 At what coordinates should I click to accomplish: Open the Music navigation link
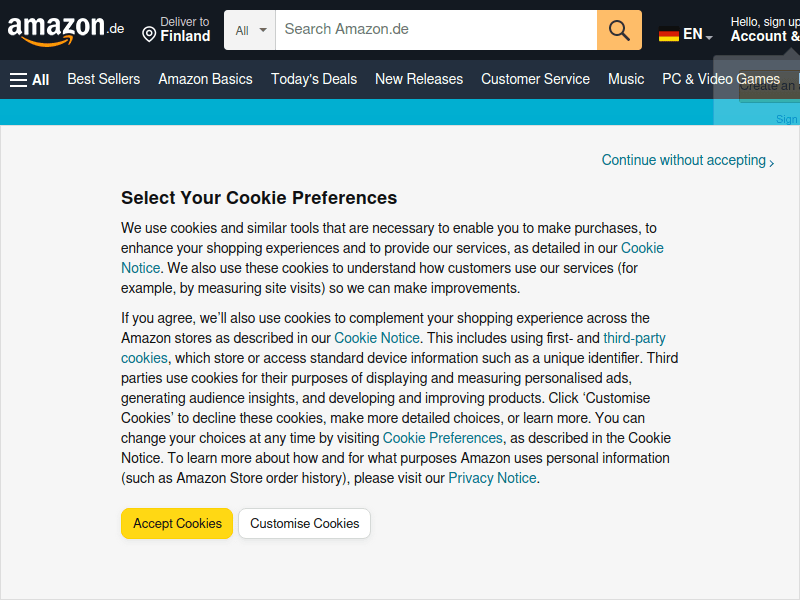click(x=626, y=79)
